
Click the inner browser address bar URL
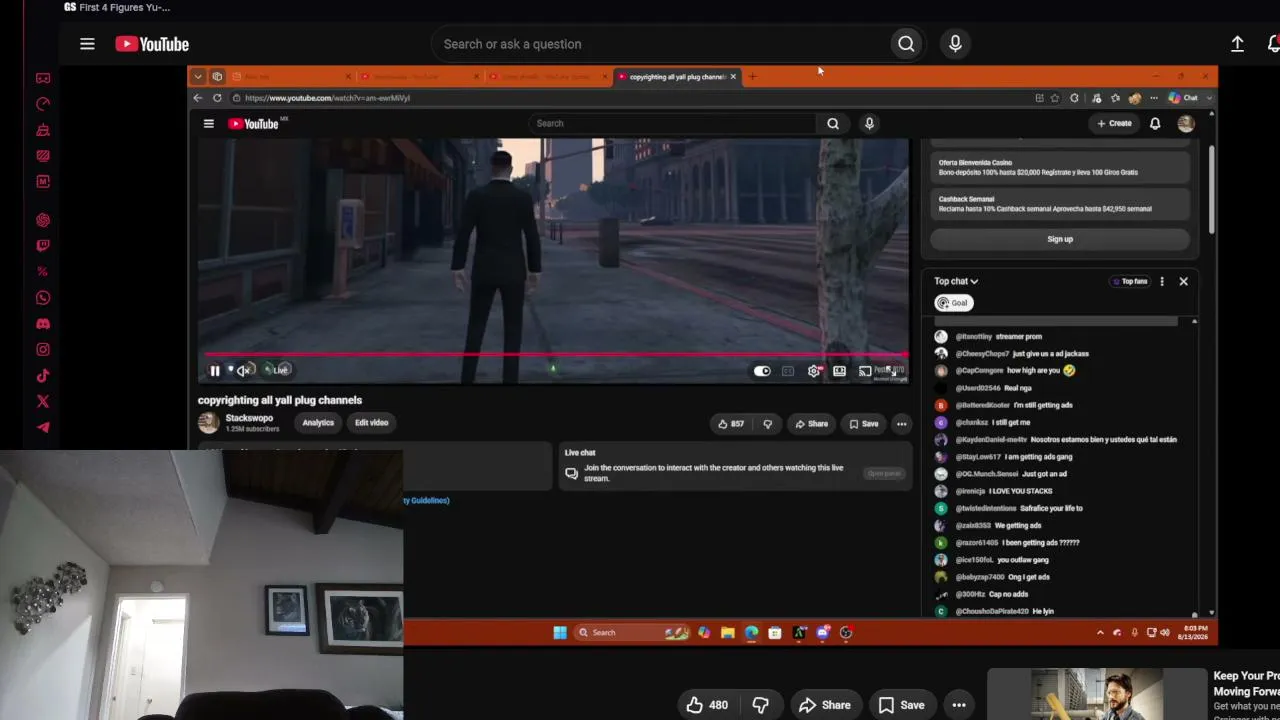tap(327, 98)
